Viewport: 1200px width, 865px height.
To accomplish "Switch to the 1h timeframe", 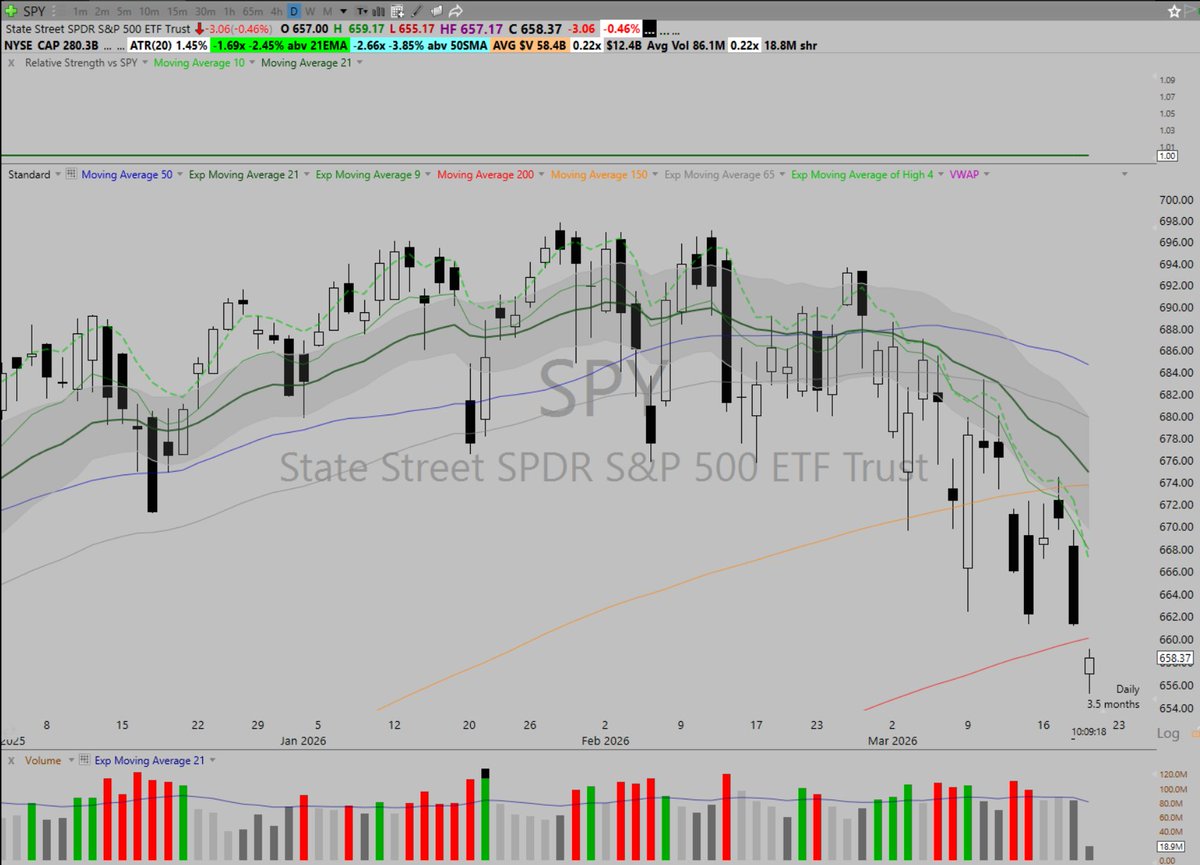I will tap(229, 11).
